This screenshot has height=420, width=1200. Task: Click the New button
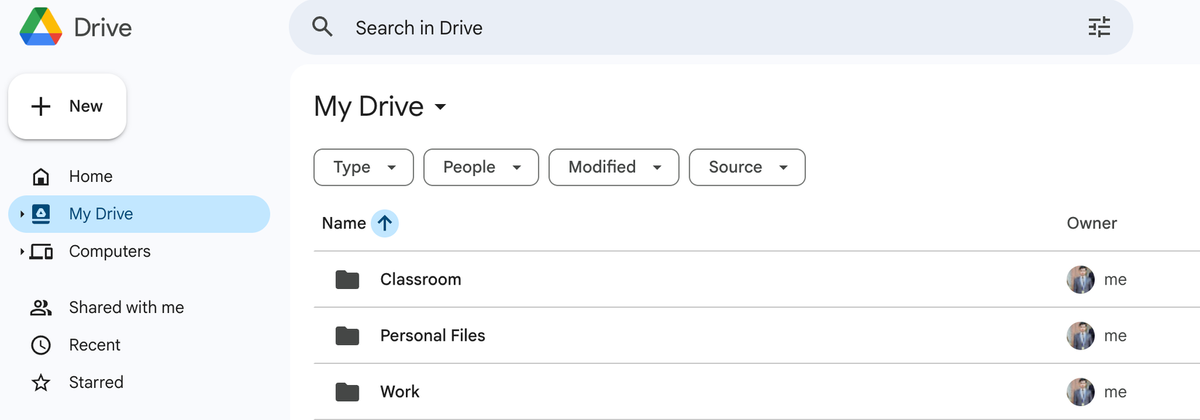(x=67, y=106)
